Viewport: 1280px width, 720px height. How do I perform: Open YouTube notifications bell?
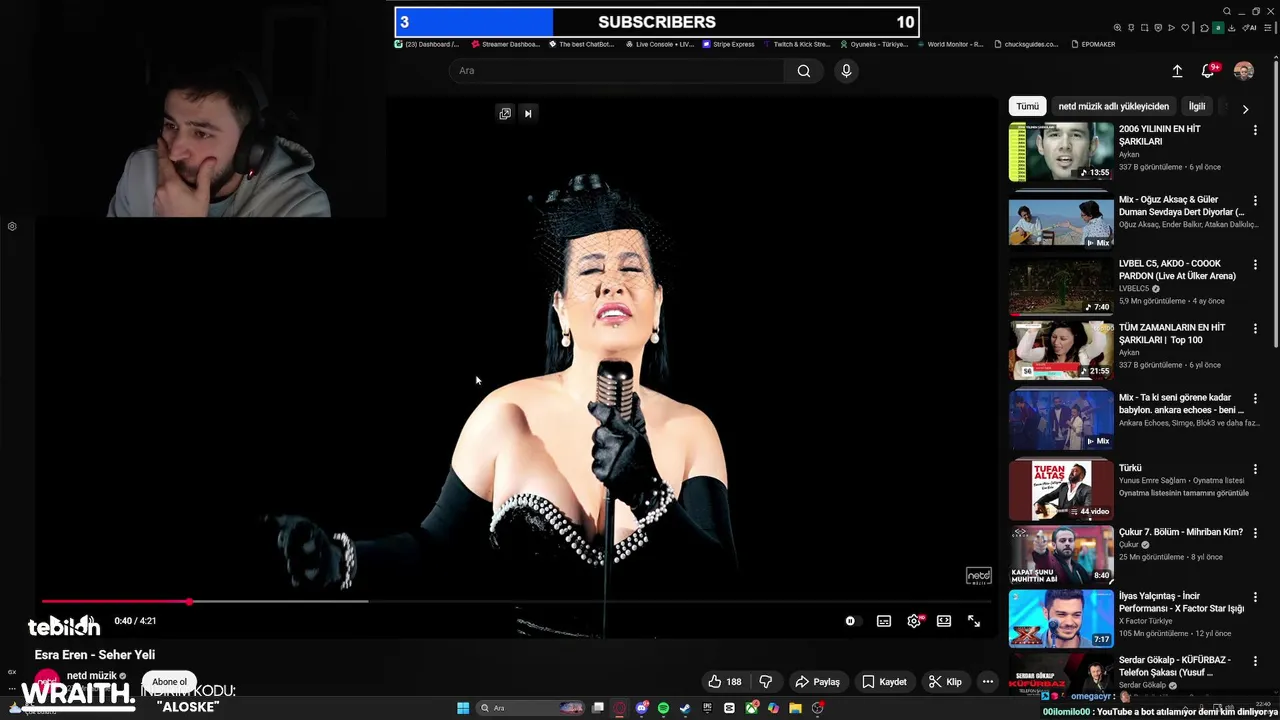[x=1208, y=71]
